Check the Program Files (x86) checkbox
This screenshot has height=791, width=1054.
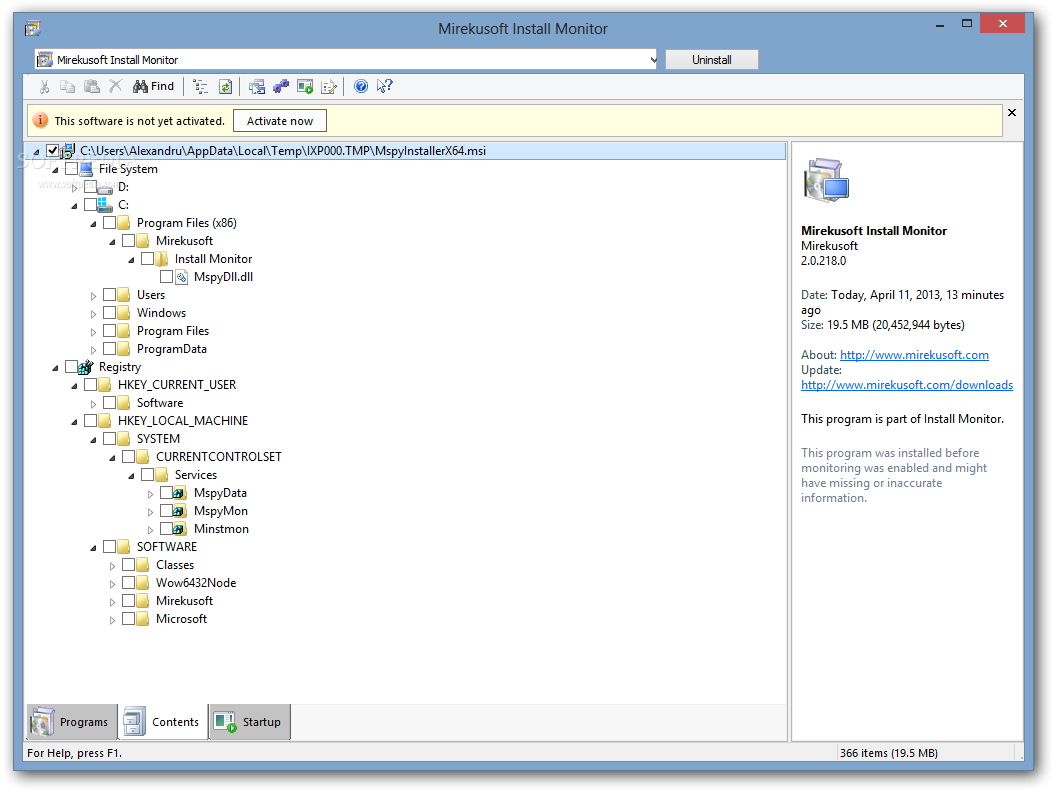(x=110, y=222)
